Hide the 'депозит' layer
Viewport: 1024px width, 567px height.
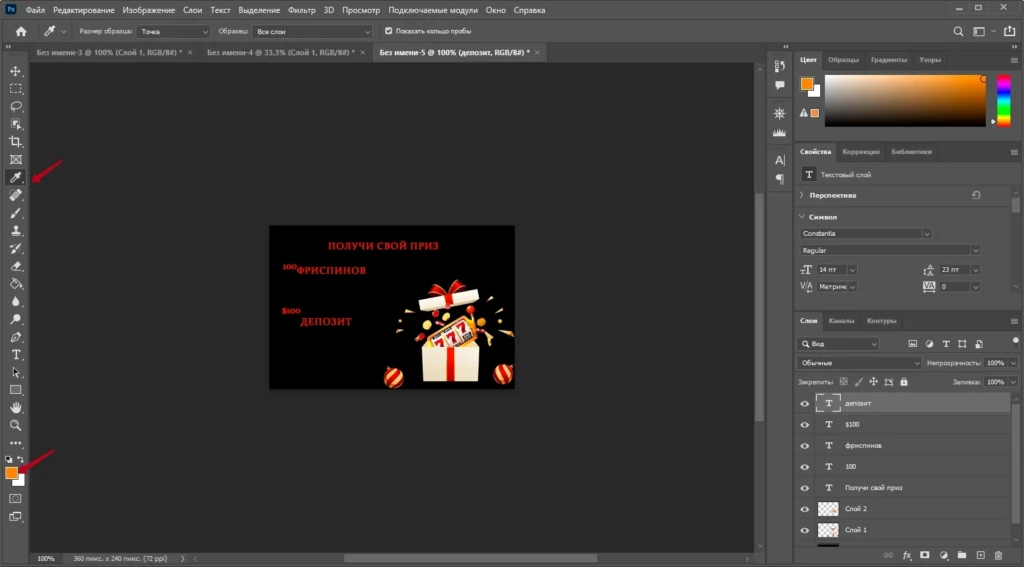click(805, 404)
